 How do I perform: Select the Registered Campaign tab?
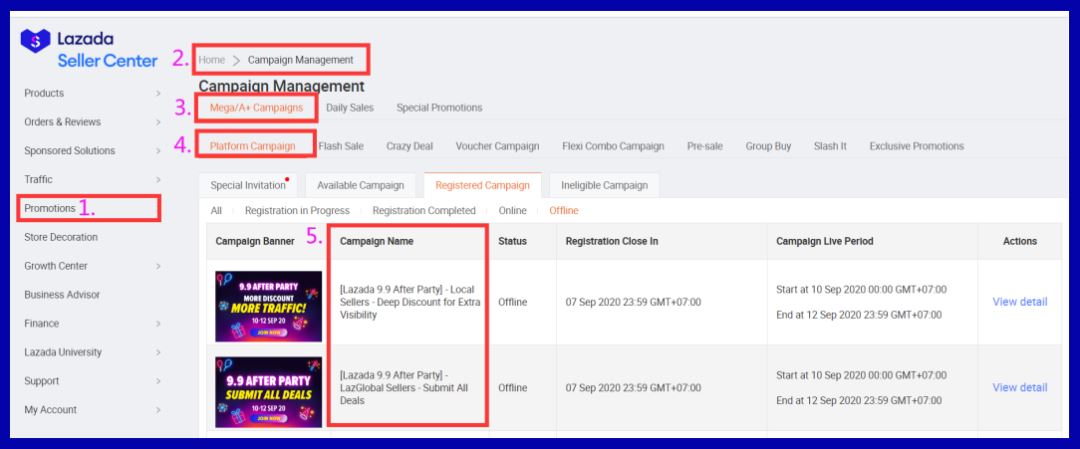pos(483,185)
